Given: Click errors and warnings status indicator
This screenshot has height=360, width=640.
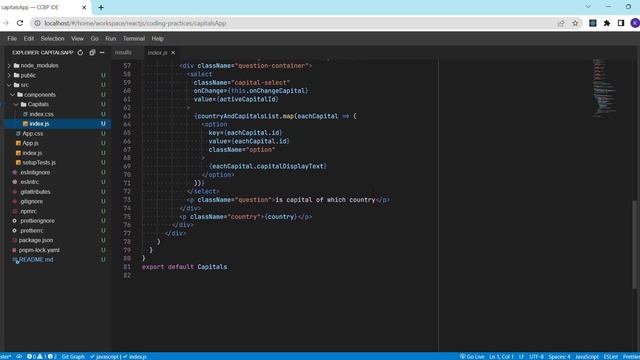Looking at the screenshot, I should click(42, 356).
